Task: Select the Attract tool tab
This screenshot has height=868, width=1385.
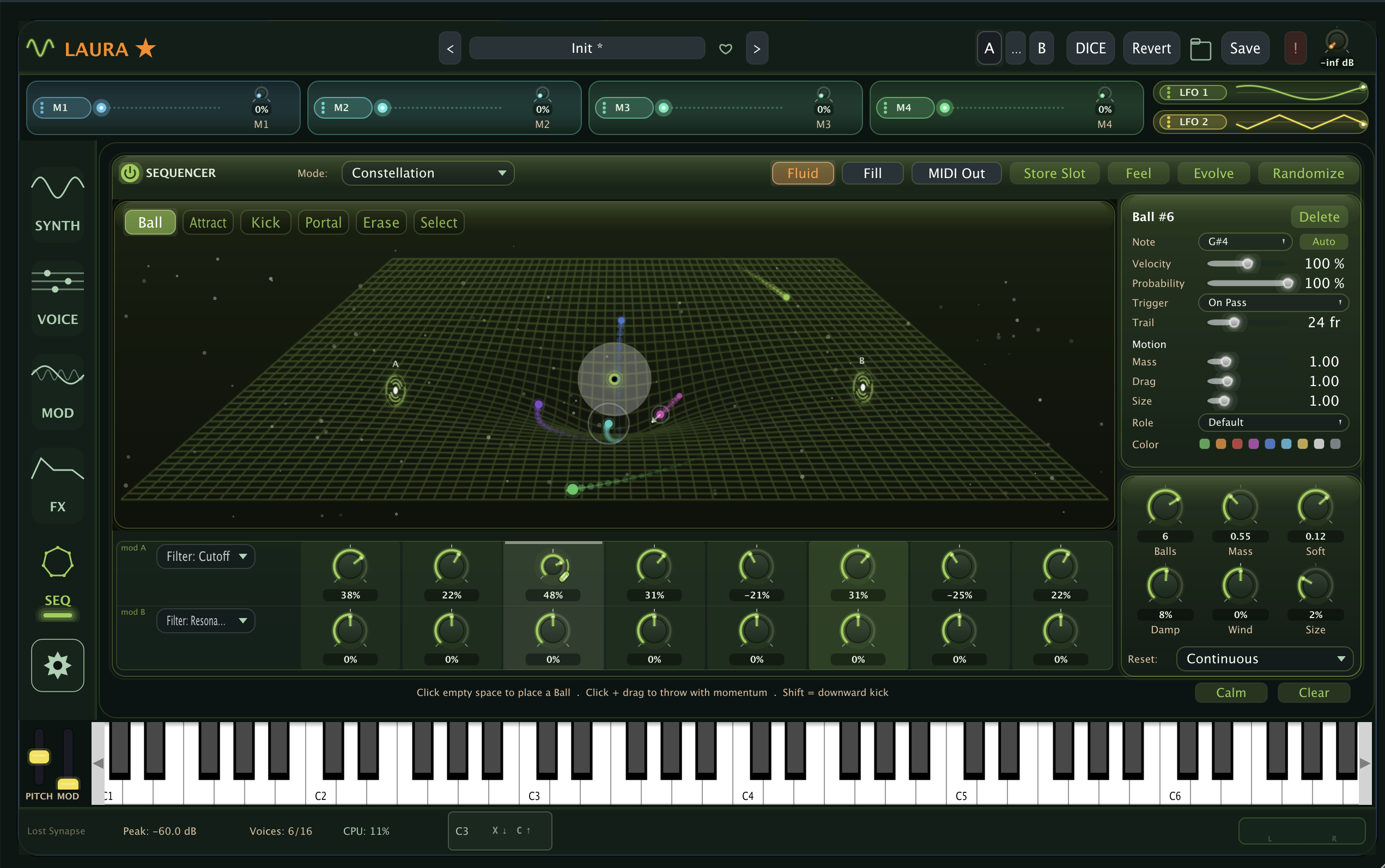Action: pos(208,223)
